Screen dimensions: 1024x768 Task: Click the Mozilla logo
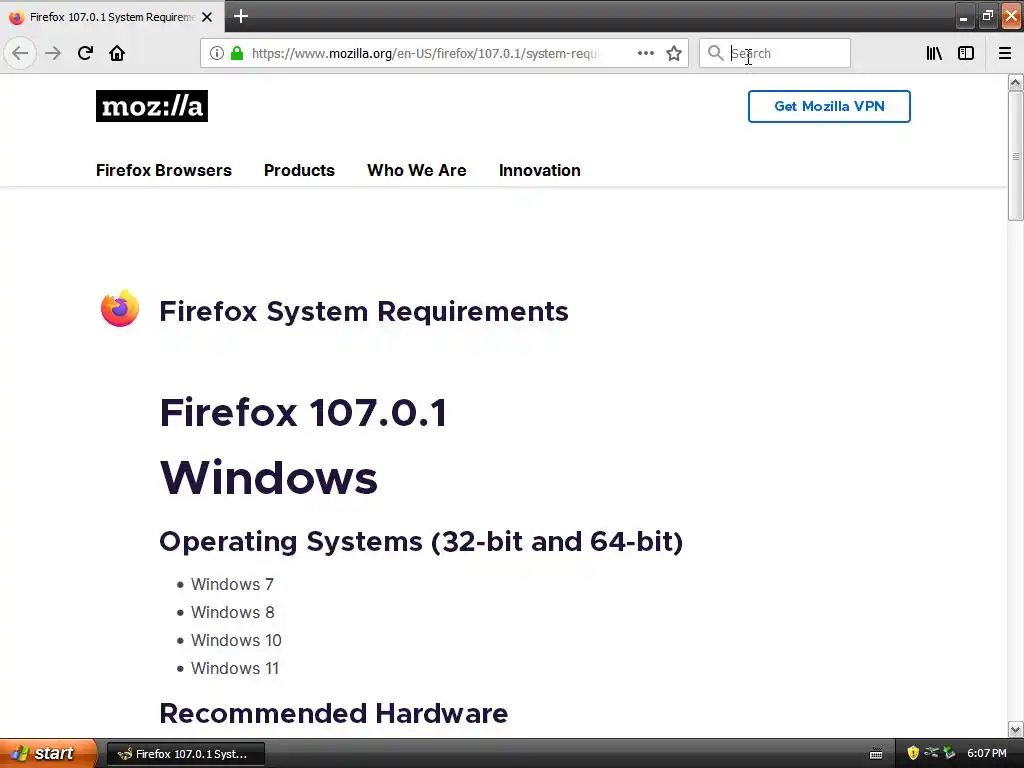[x=152, y=106]
